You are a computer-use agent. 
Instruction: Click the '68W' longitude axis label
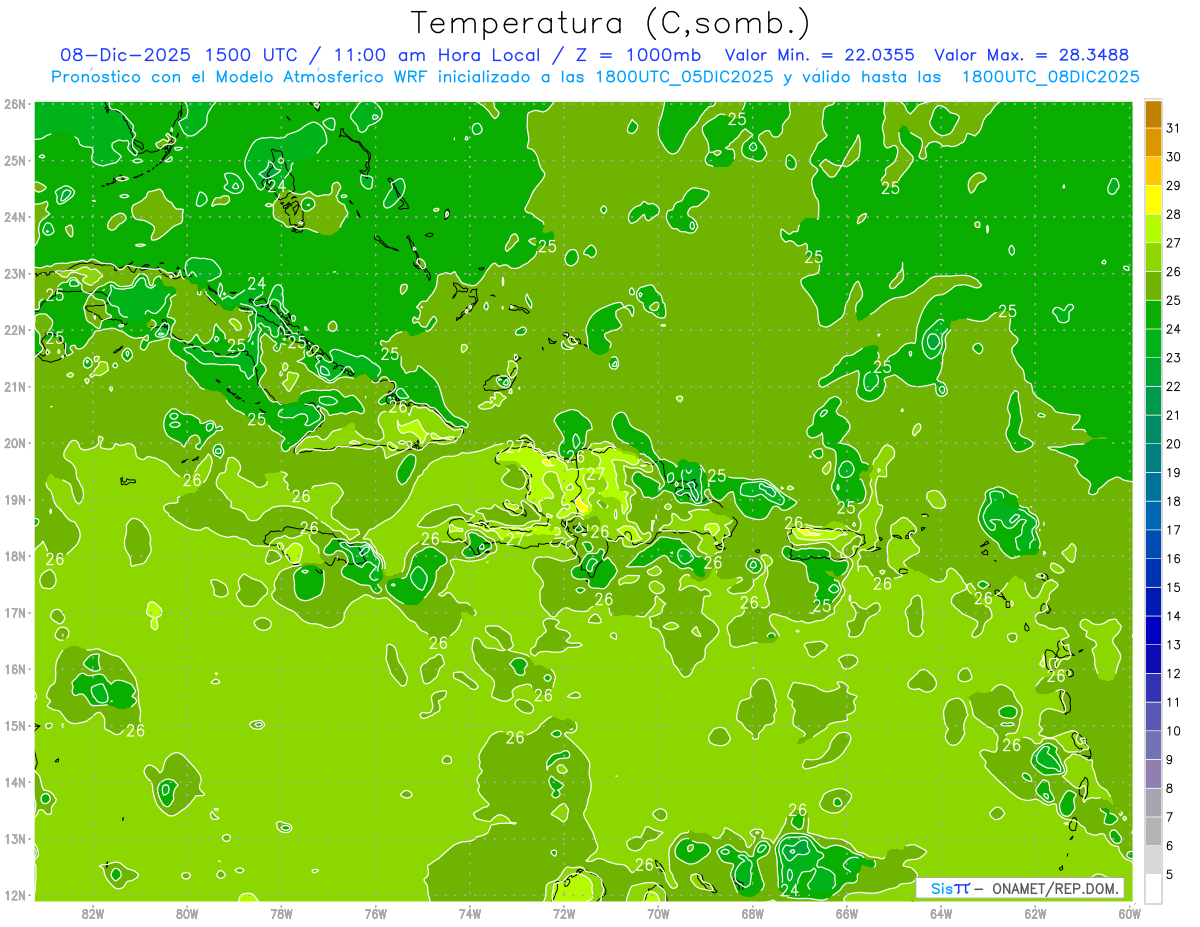(753, 913)
